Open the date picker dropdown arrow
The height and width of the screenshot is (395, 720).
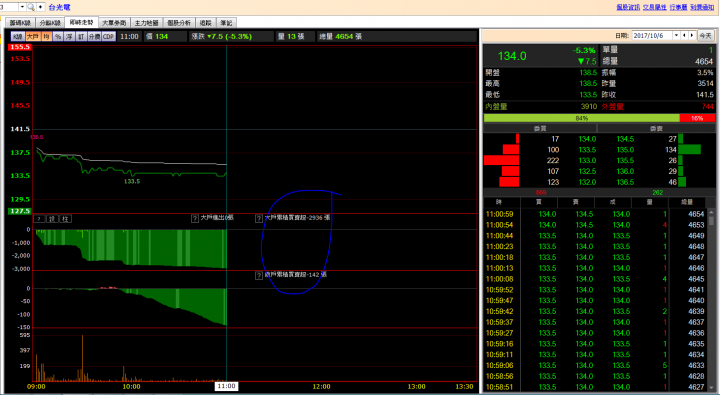tap(676, 35)
